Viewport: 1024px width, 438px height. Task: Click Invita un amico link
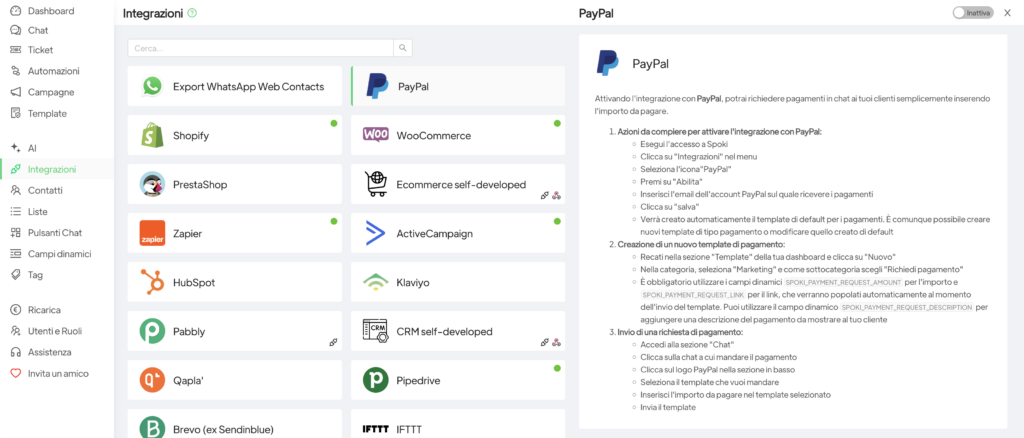58,373
